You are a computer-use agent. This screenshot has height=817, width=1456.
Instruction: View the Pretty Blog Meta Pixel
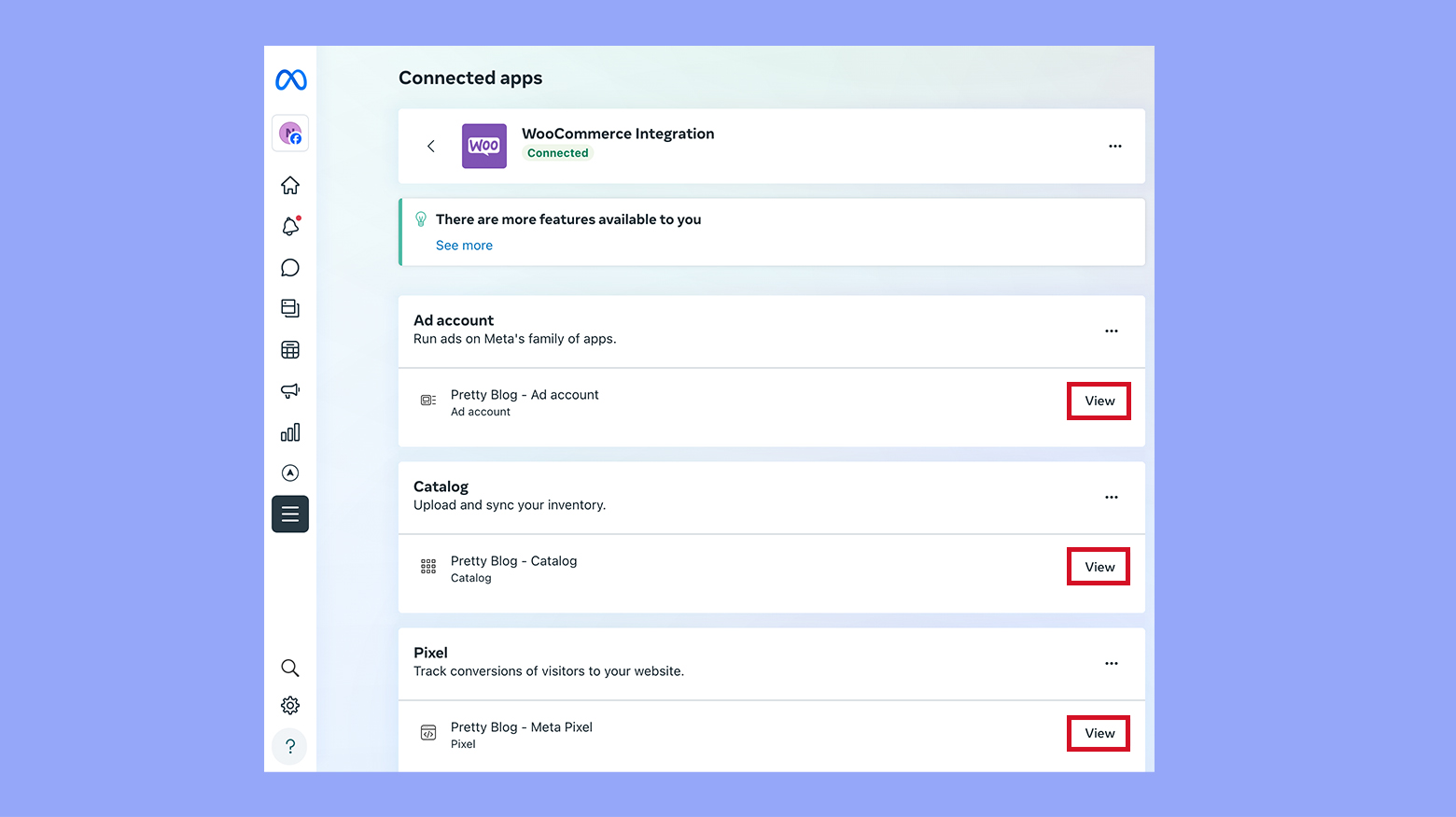(1099, 733)
